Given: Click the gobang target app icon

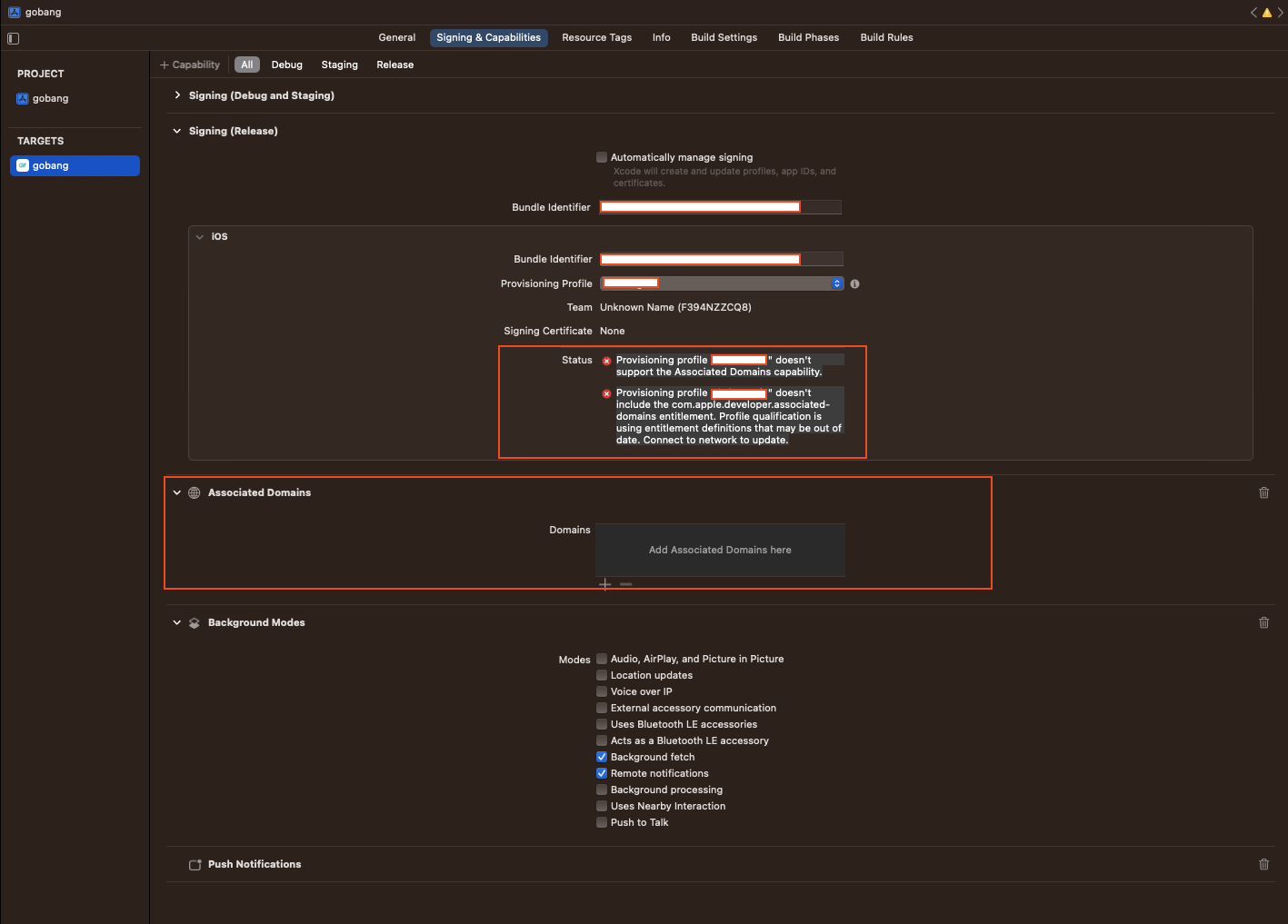Looking at the screenshot, I should point(23,165).
